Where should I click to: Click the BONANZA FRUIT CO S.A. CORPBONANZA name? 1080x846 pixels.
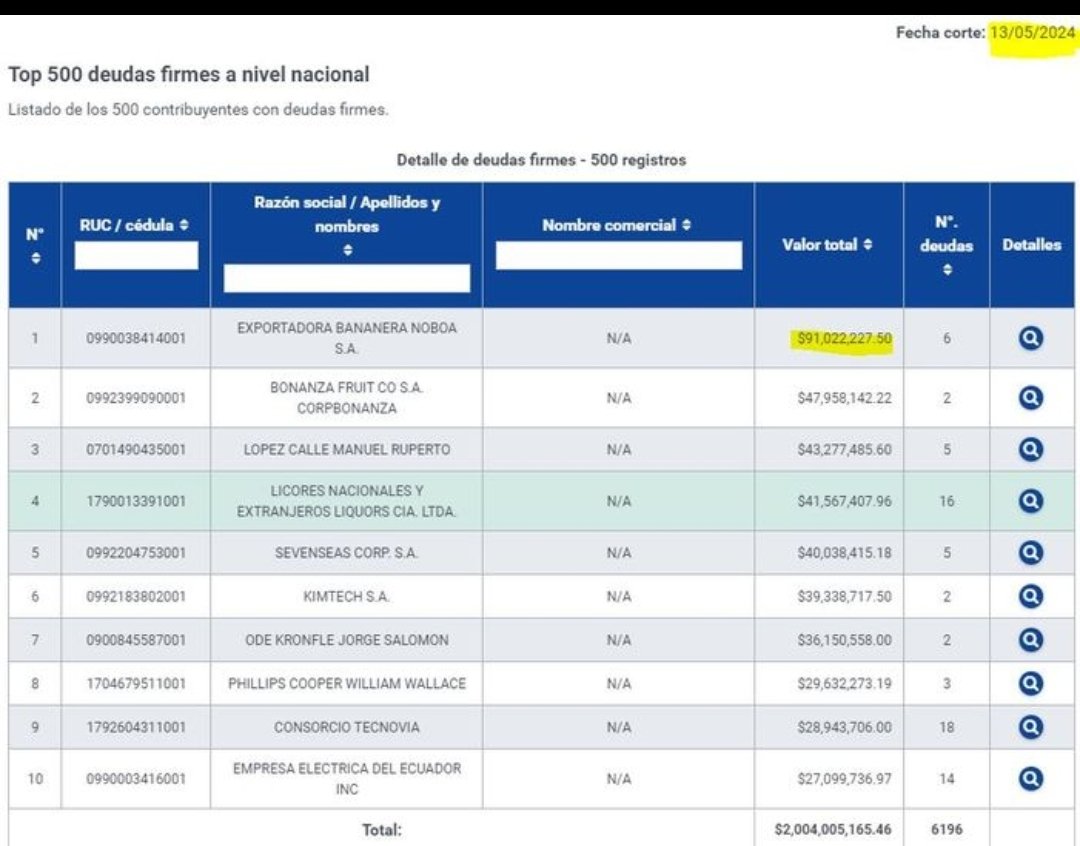pos(347,398)
